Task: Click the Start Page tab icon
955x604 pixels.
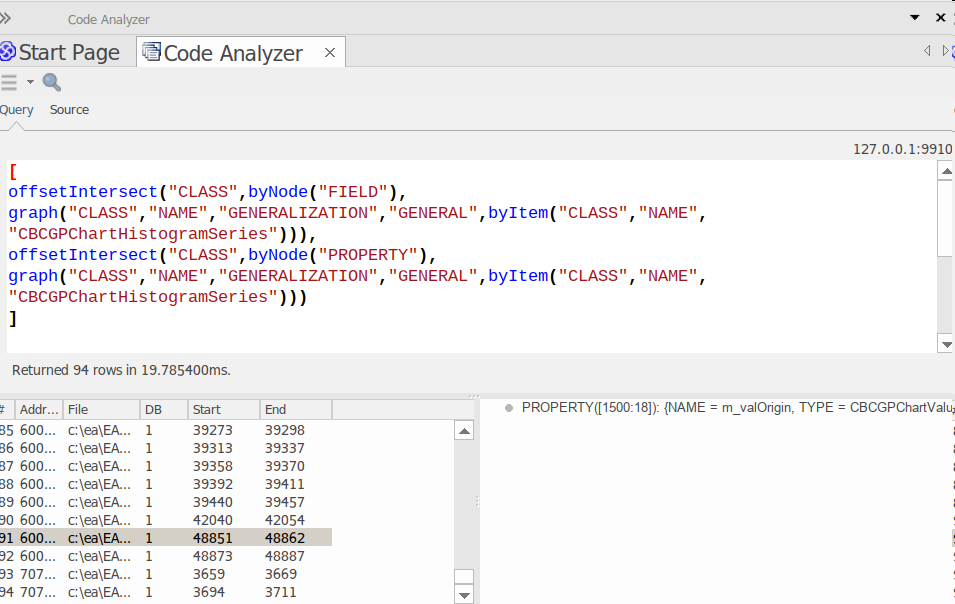Action: [8, 52]
